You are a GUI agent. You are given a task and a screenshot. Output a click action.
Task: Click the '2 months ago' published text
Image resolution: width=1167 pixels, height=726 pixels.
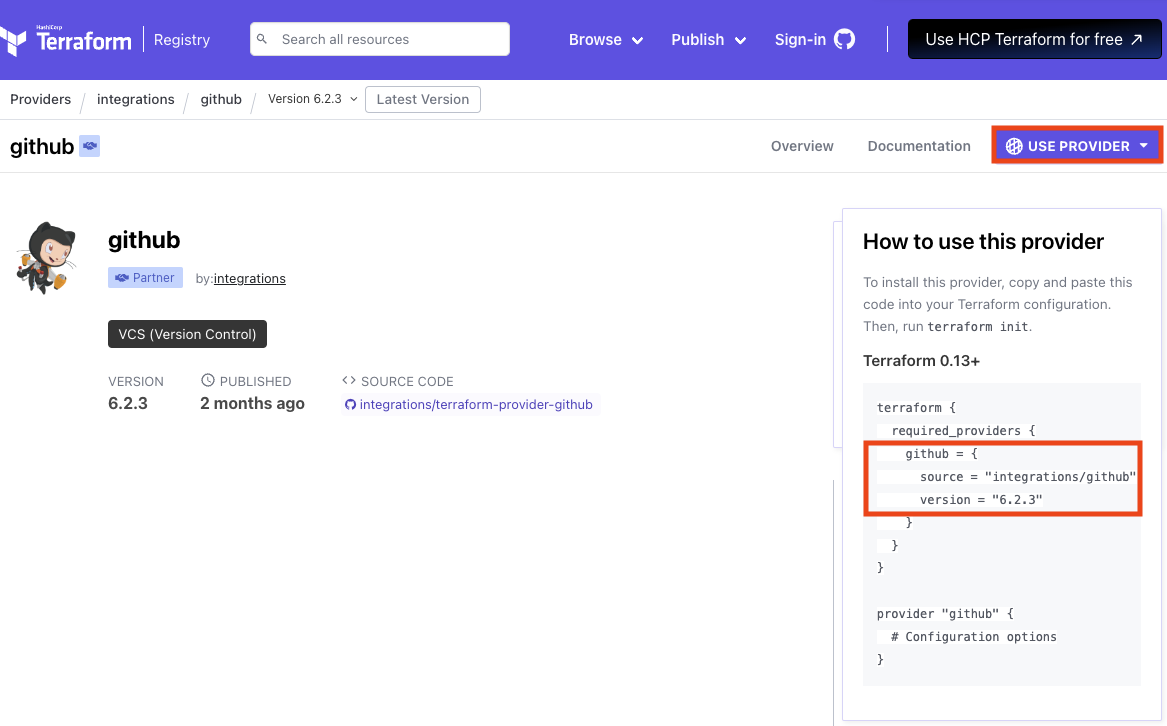pos(252,404)
